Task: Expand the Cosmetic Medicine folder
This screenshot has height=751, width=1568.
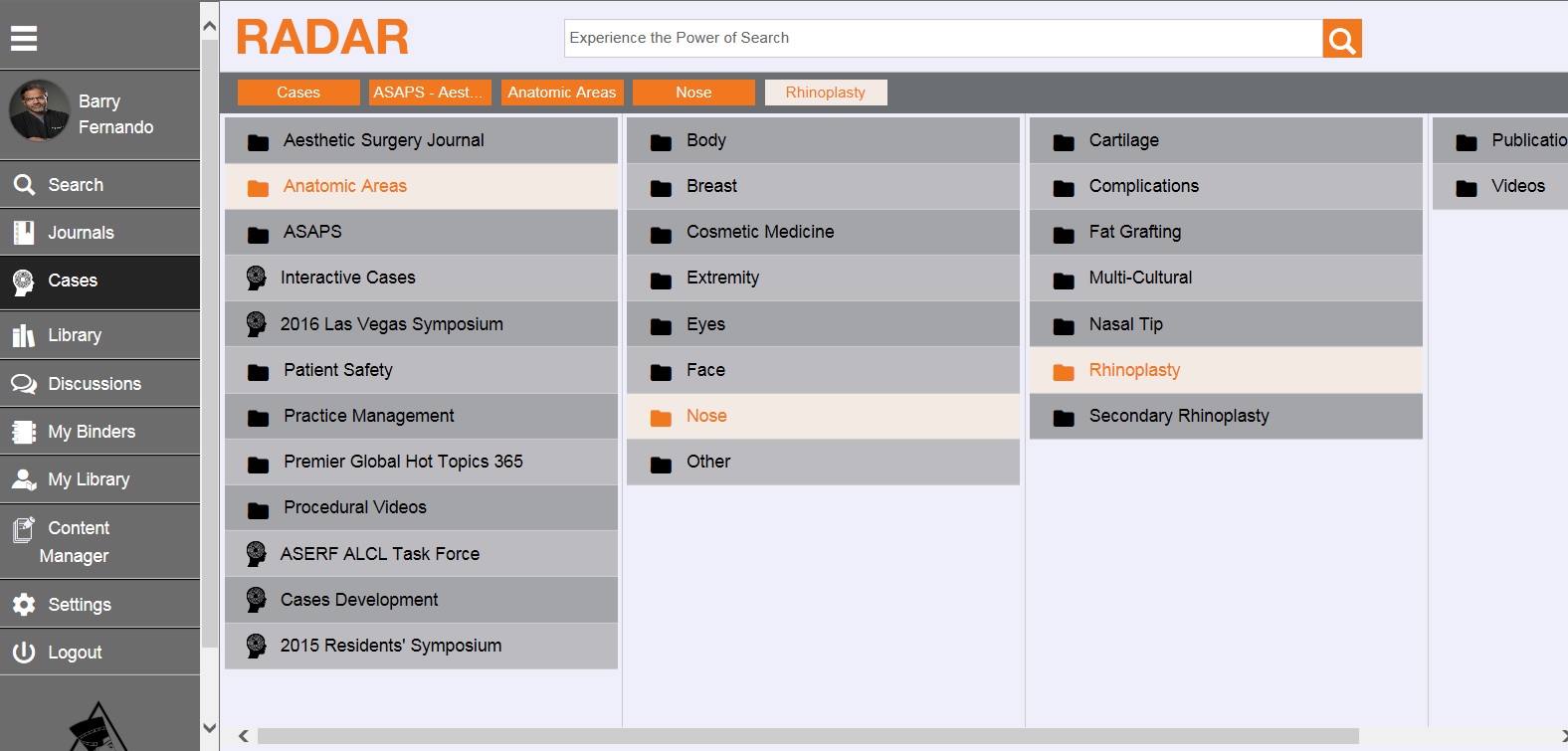Action: tap(759, 232)
